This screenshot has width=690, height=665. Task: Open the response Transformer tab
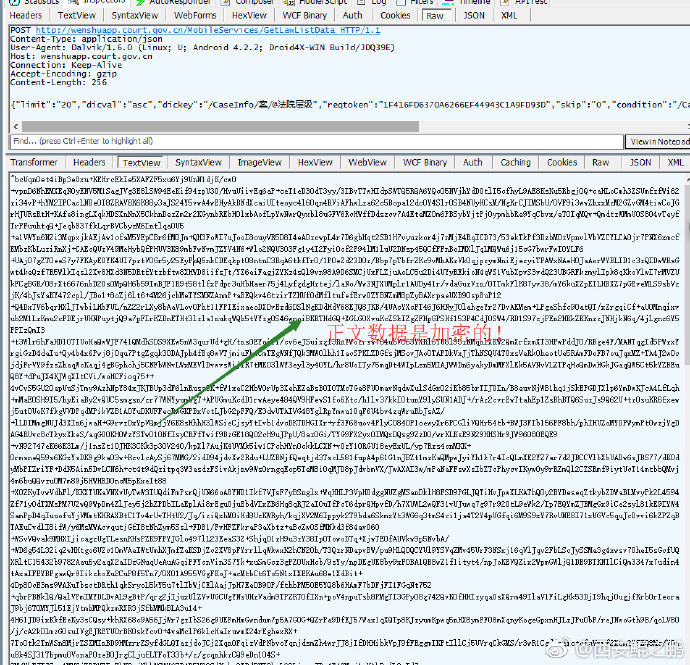tap(34, 162)
